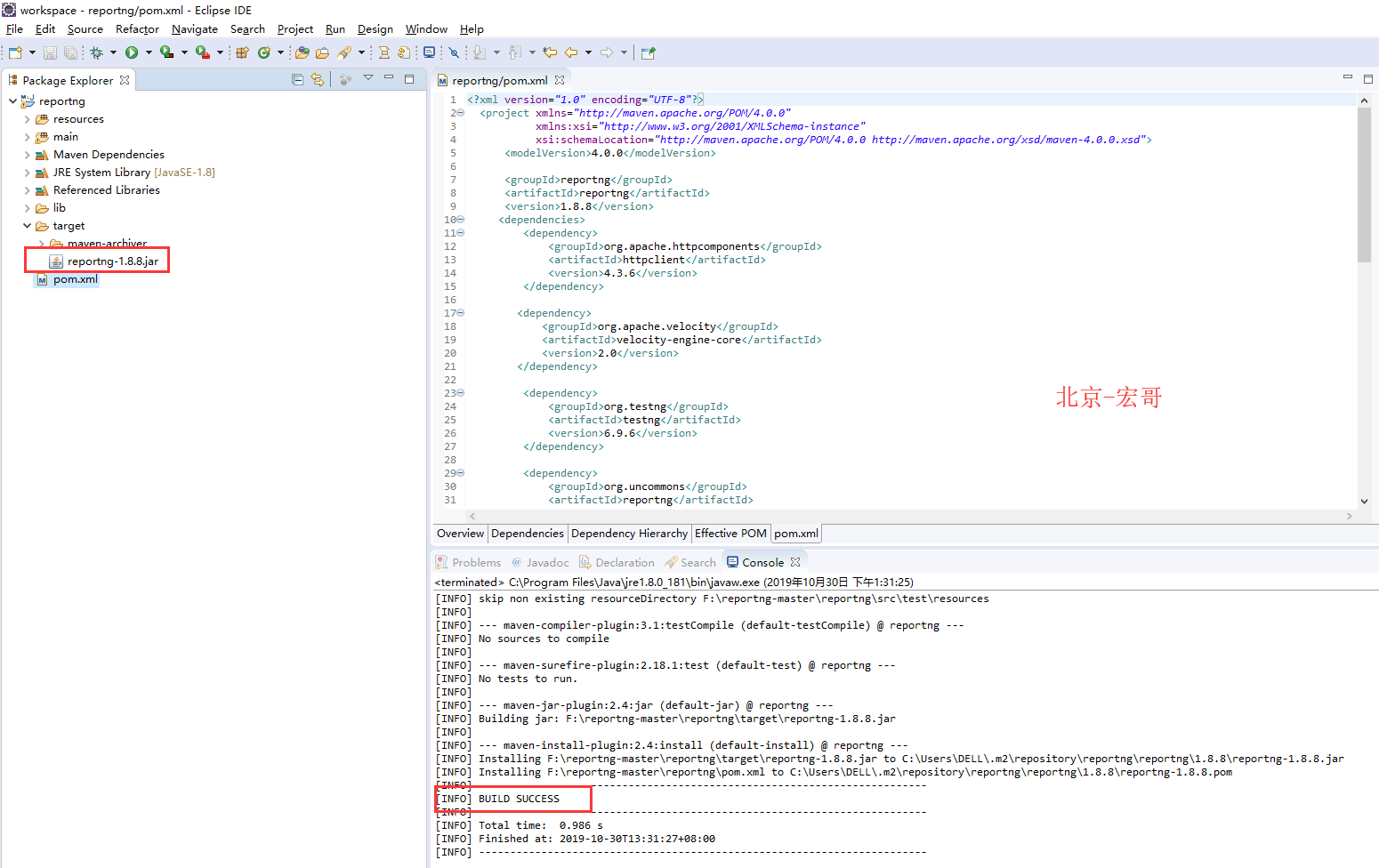Viewport: 1379px width, 868px height.
Task: Click the Open Task icon
Action: (x=322, y=52)
